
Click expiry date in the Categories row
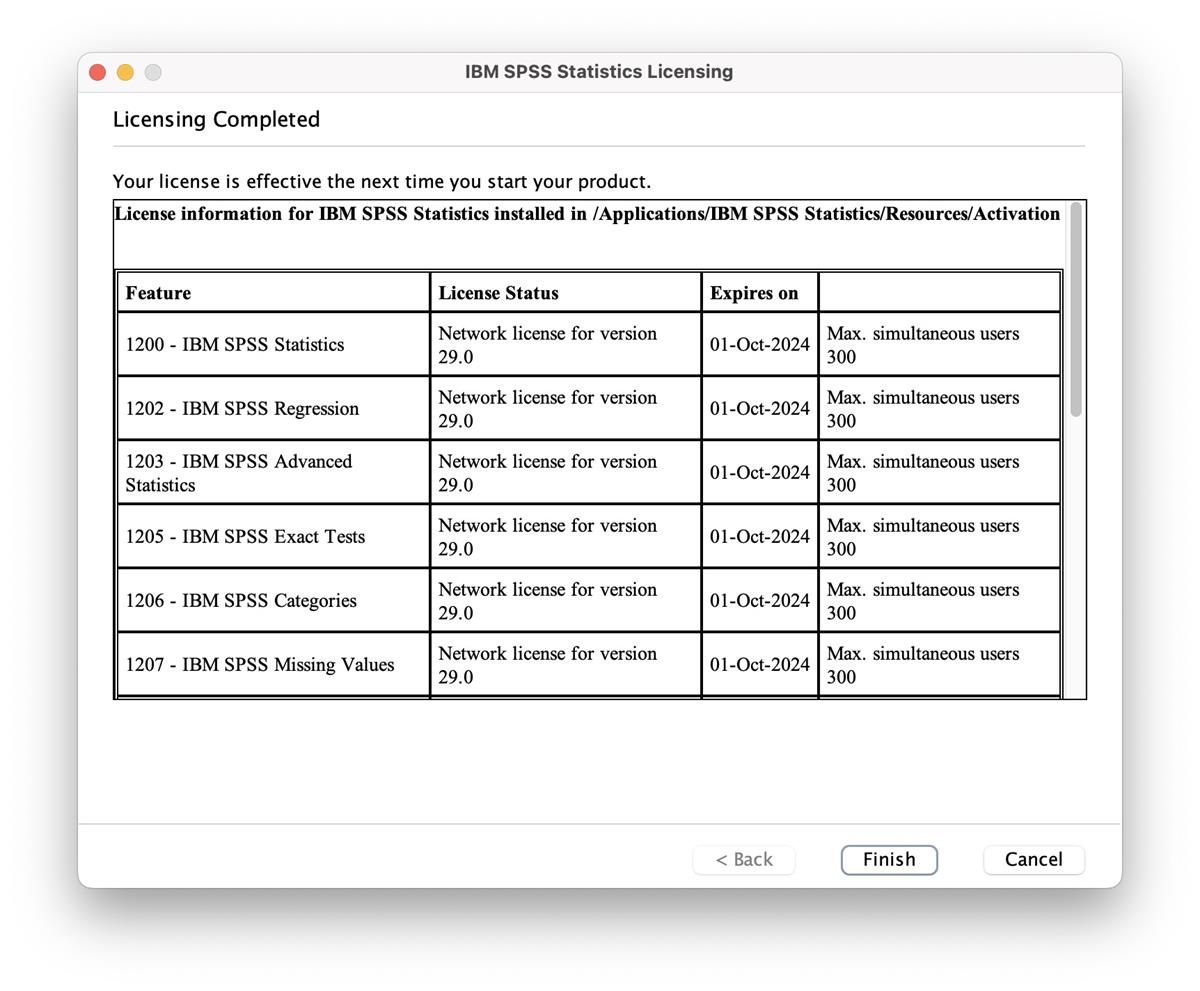[x=760, y=600]
